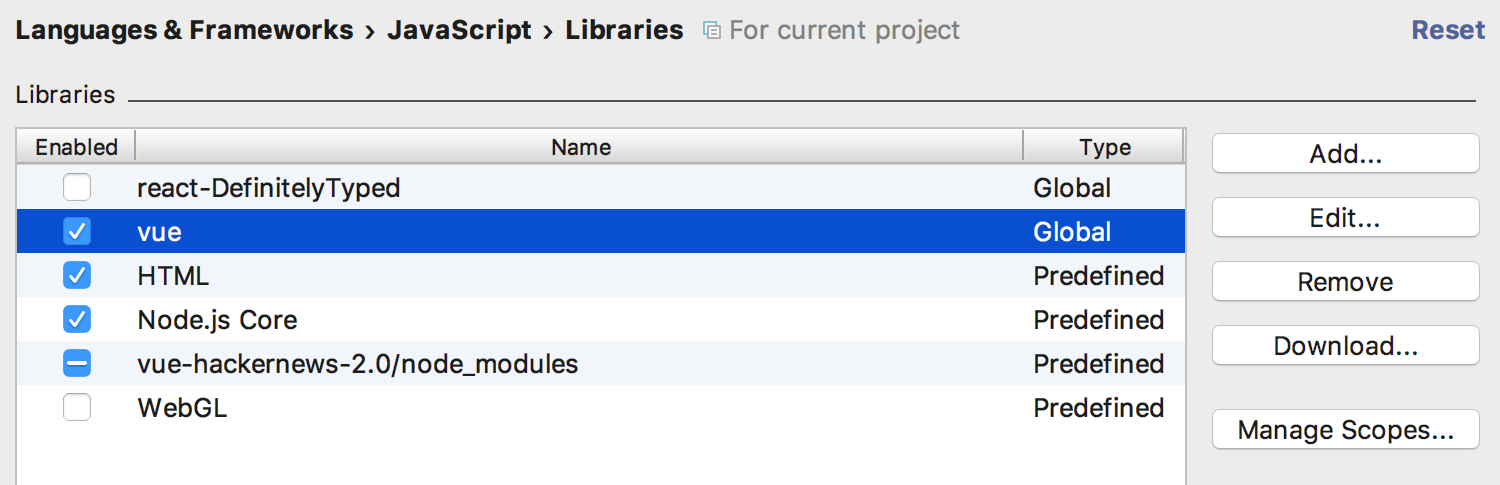Click the 'For current project' copy icon
This screenshot has width=1500, height=485.
tap(711, 31)
